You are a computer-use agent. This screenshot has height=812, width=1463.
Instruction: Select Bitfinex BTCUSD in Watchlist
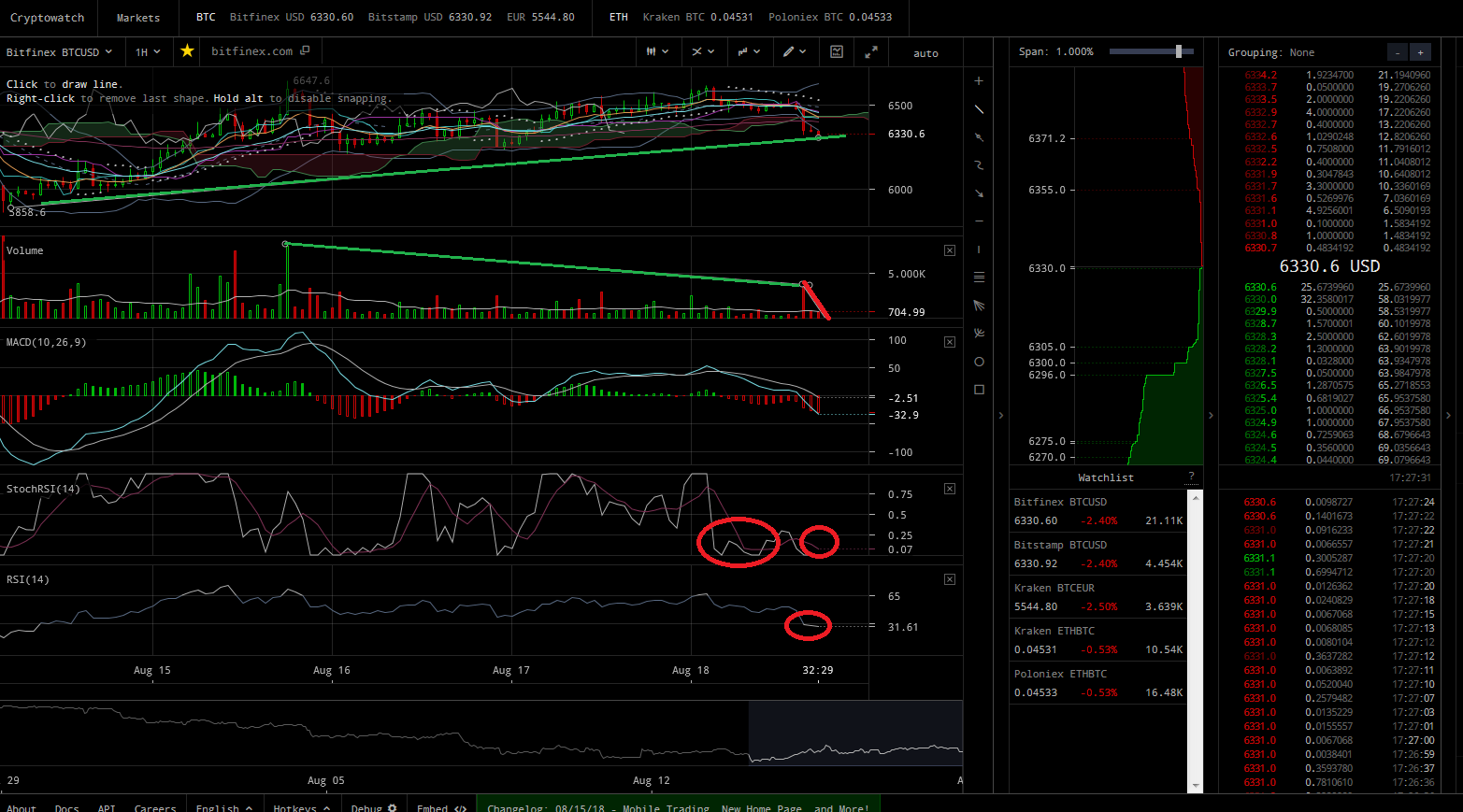point(1098,511)
